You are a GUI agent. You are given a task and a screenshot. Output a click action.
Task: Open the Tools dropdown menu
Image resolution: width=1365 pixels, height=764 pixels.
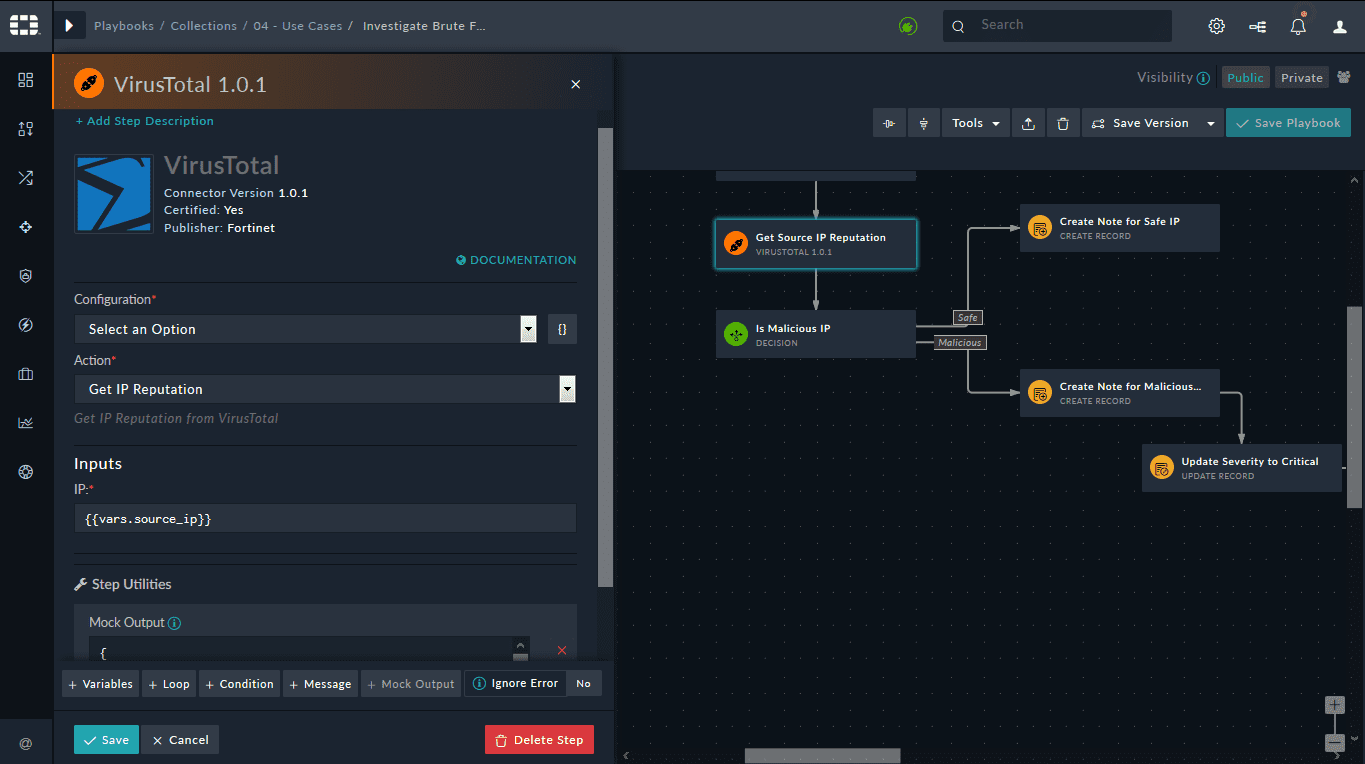click(x=975, y=123)
